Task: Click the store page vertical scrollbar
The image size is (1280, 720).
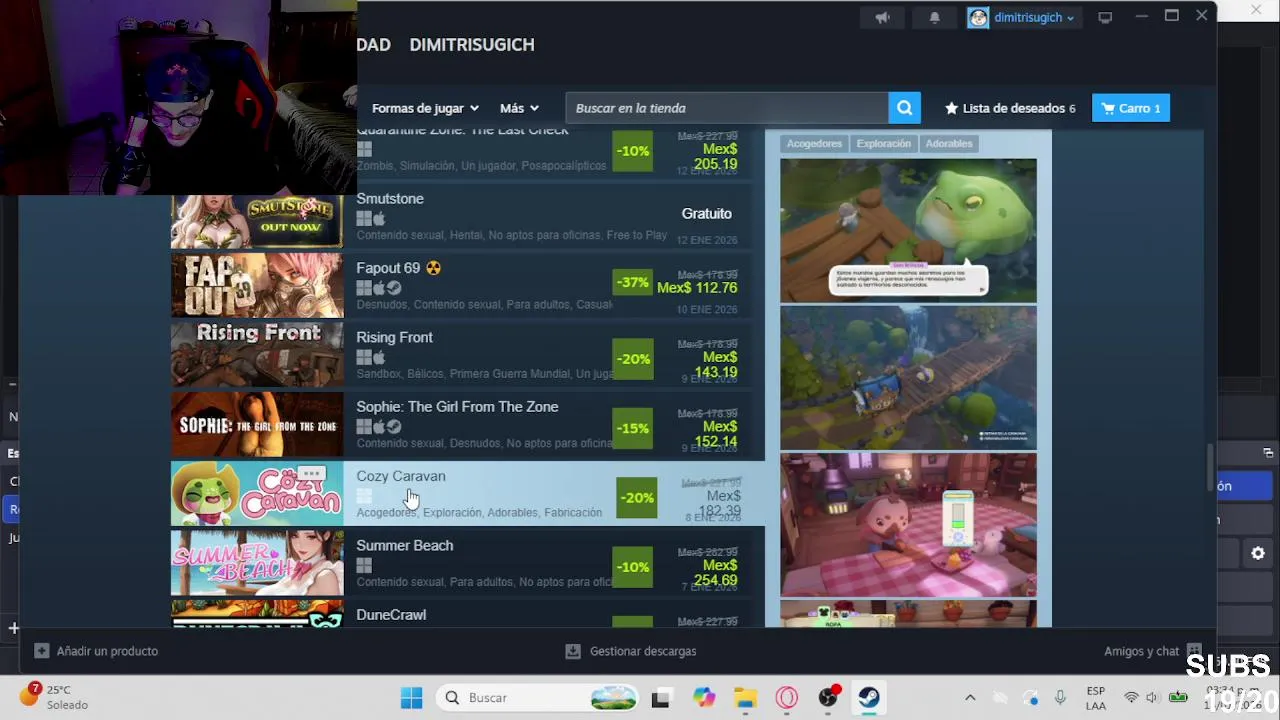Action: (x=1210, y=467)
